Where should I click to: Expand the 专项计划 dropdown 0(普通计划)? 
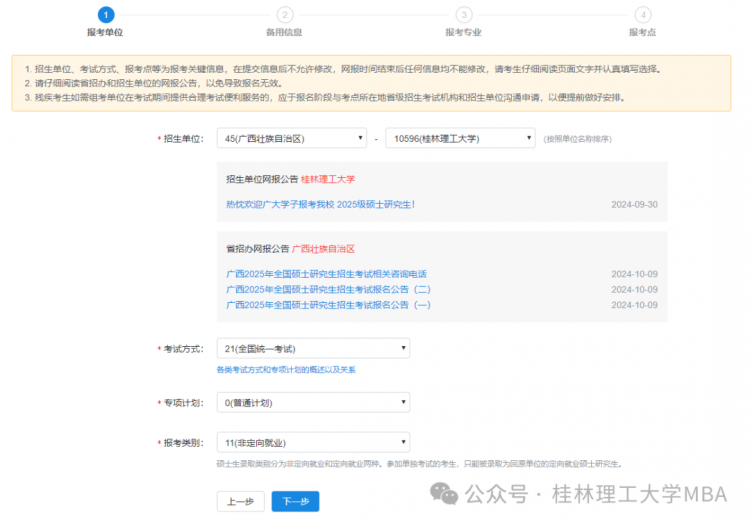pos(313,403)
